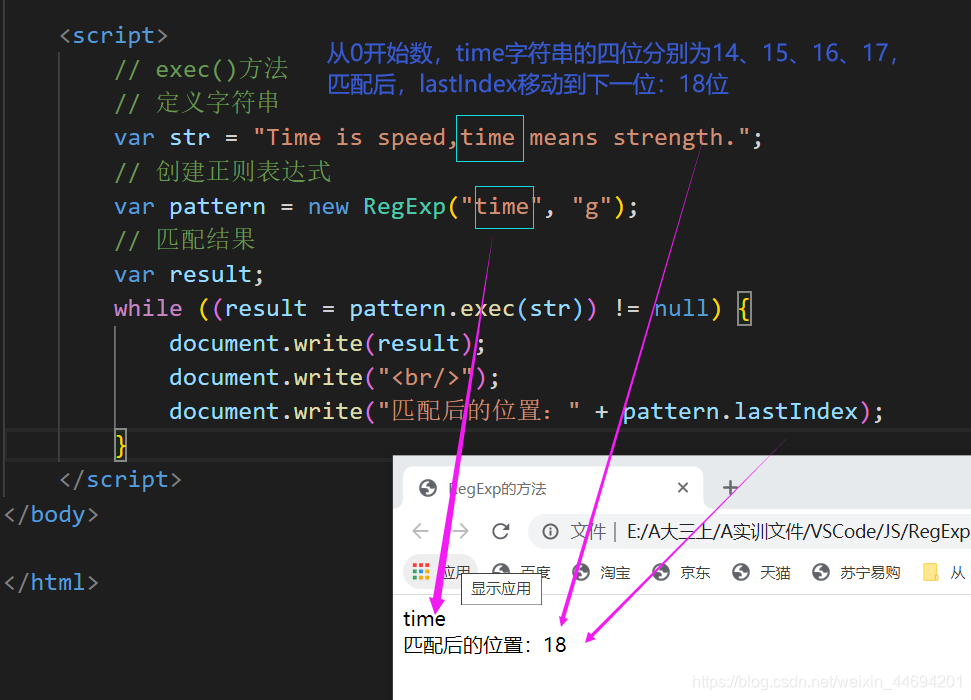
Task: Click 'pattern.lastIndex' in the code
Action: click(741, 411)
